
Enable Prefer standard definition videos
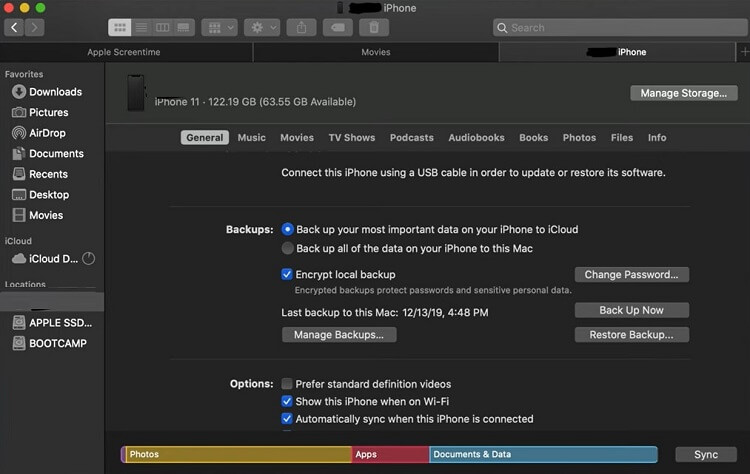[x=288, y=384]
